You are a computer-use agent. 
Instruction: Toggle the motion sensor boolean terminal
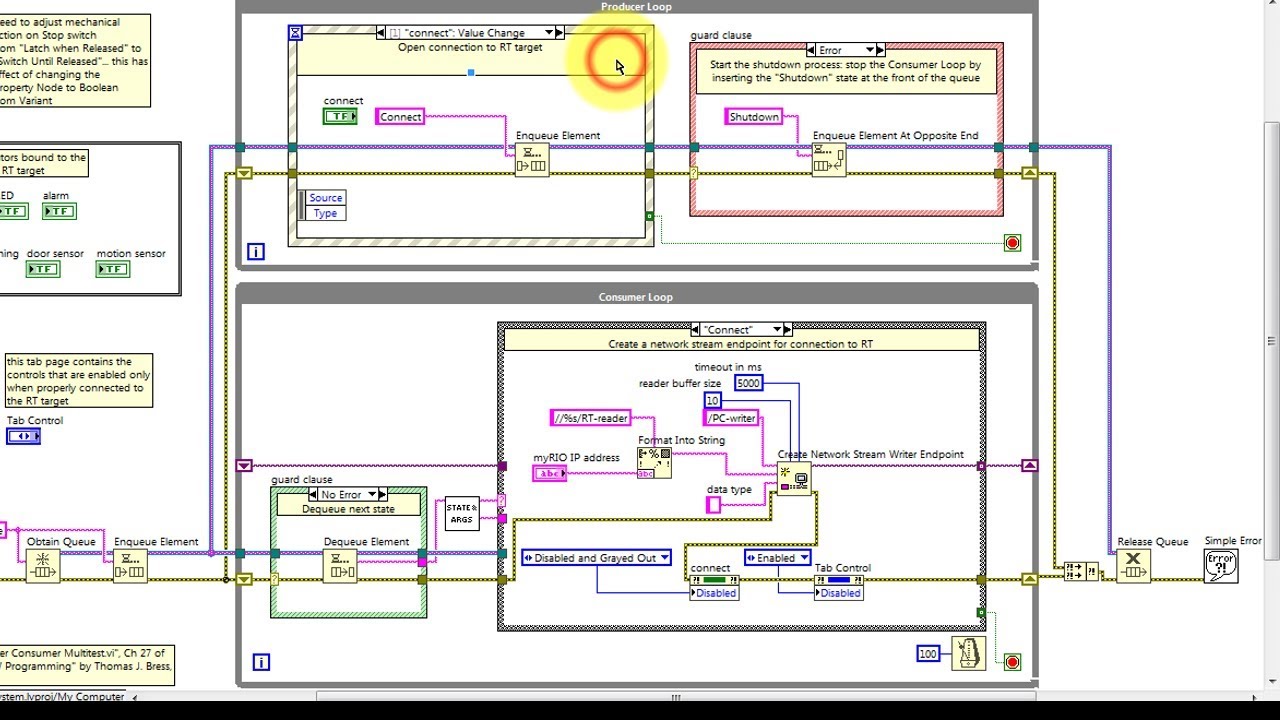(x=113, y=269)
